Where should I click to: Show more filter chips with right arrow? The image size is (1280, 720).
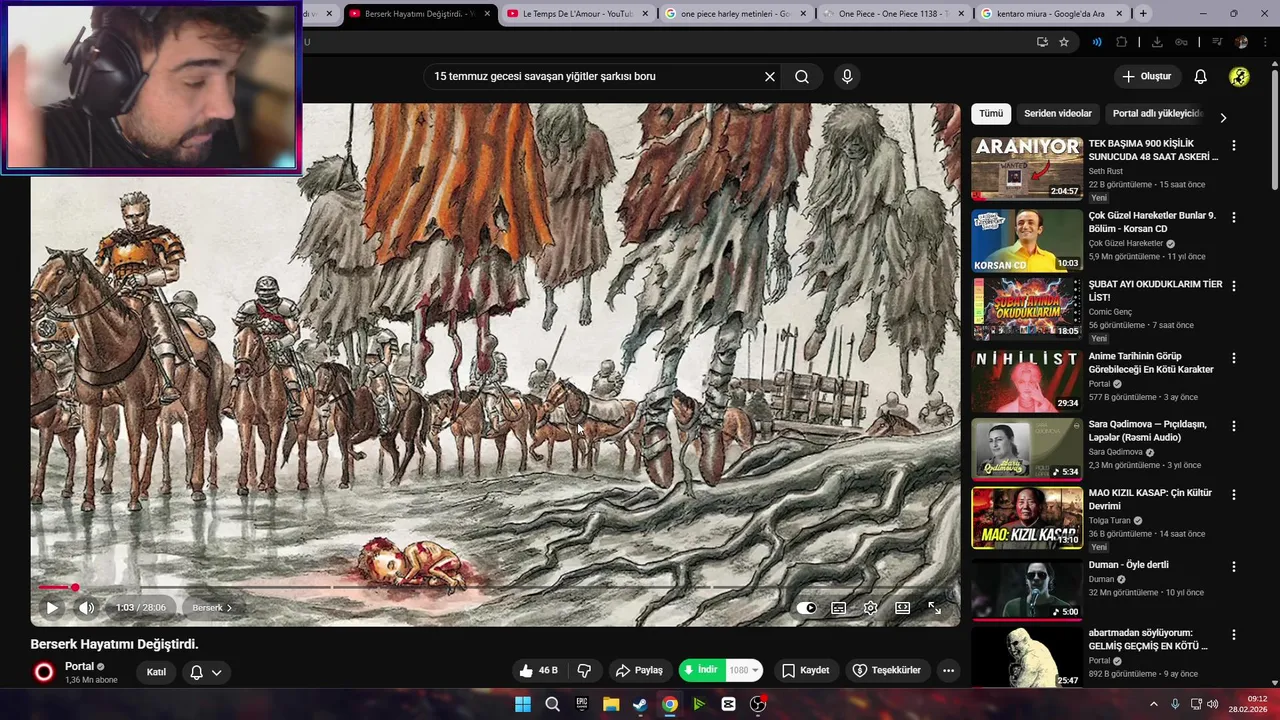coord(1222,117)
